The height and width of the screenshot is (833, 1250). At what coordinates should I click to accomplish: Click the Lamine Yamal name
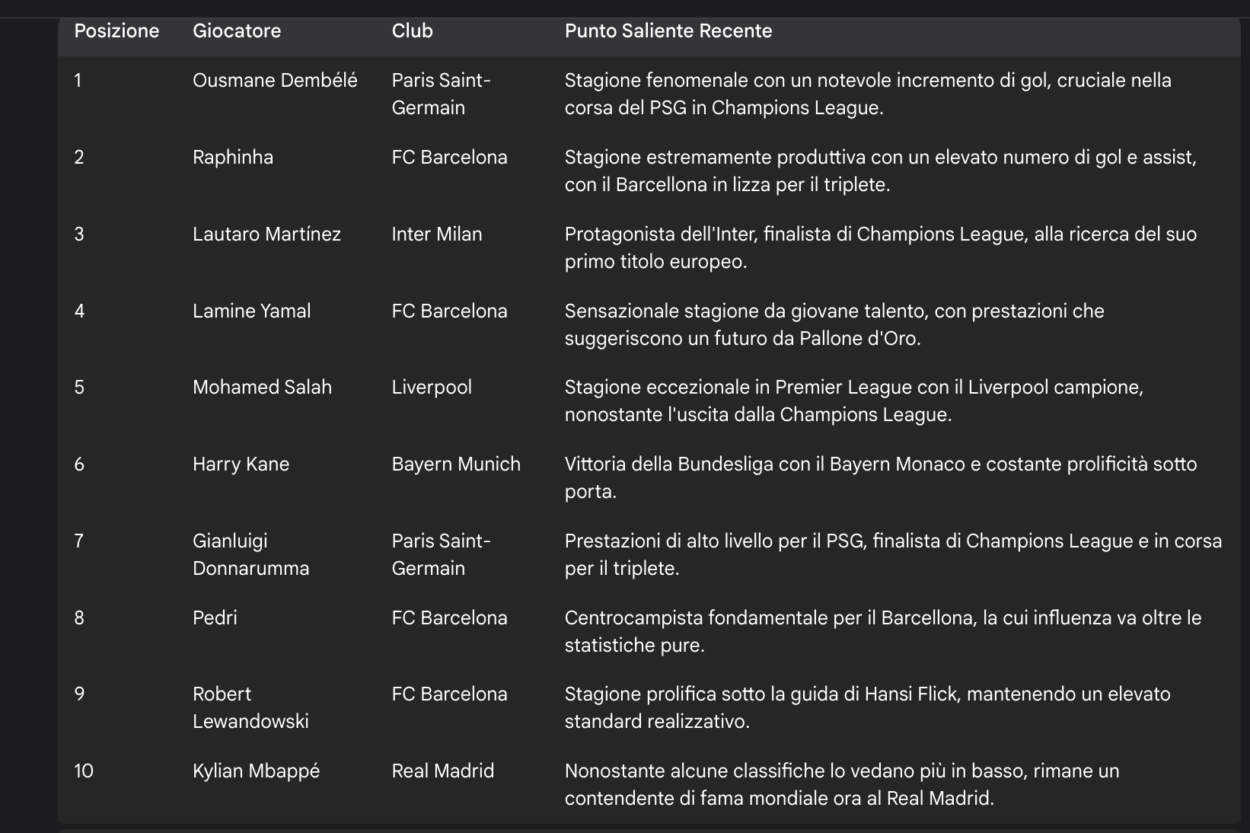tap(251, 311)
